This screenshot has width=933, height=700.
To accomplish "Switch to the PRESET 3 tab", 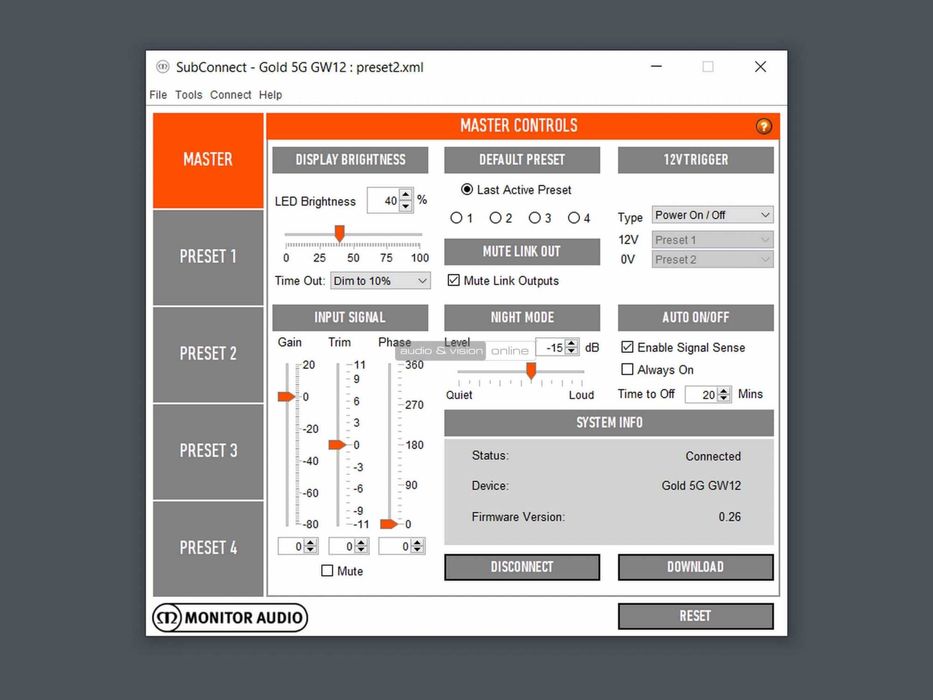I will (208, 451).
